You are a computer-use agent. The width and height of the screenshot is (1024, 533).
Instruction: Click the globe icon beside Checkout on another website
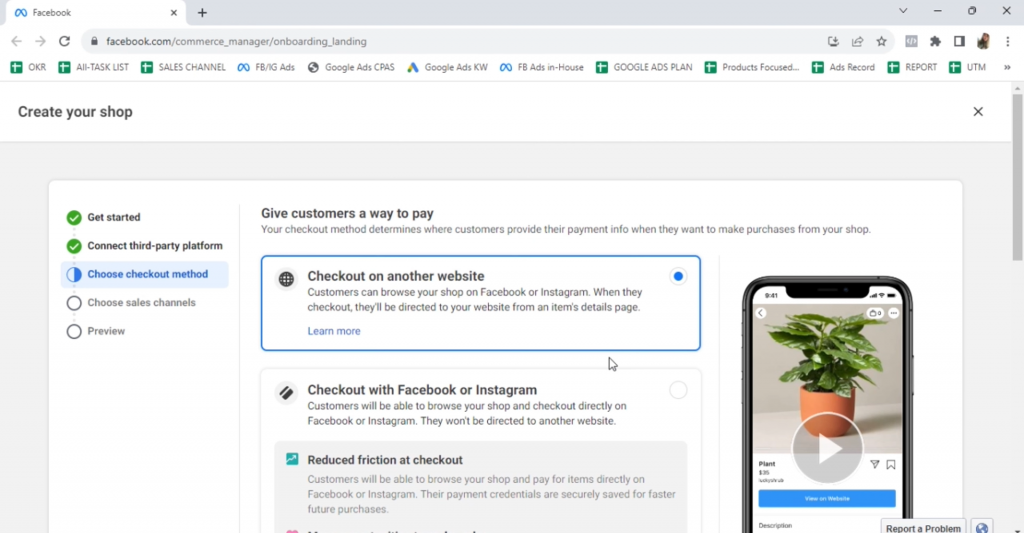coord(286,279)
